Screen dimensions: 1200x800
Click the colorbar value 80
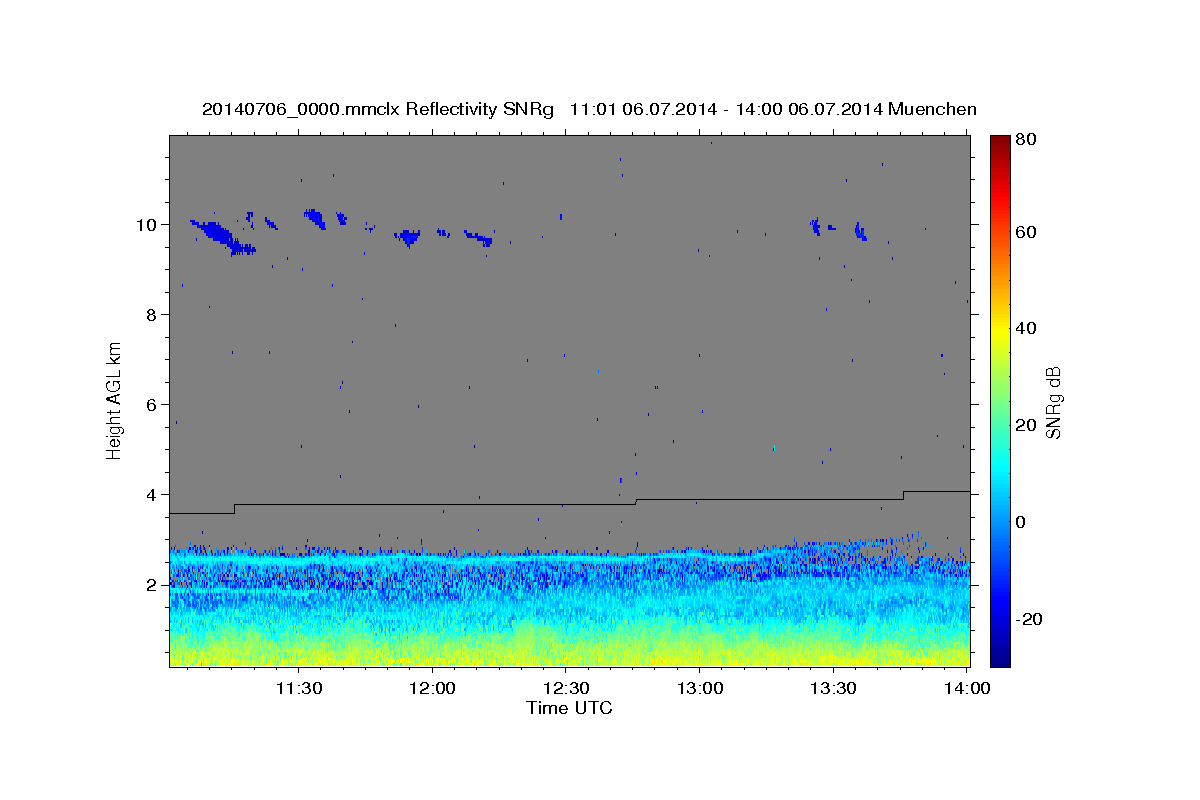(x=1025, y=139)
